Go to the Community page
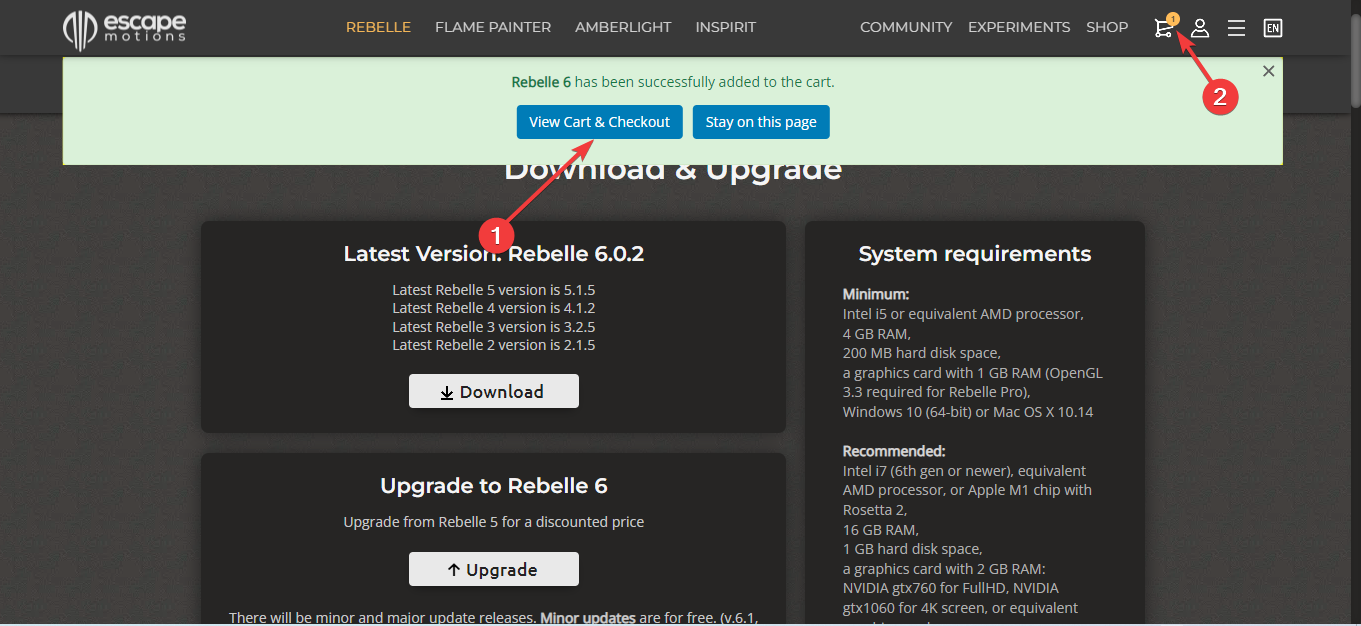The height and width of the screenshot is (626, 1361). [x=906, y=28]
